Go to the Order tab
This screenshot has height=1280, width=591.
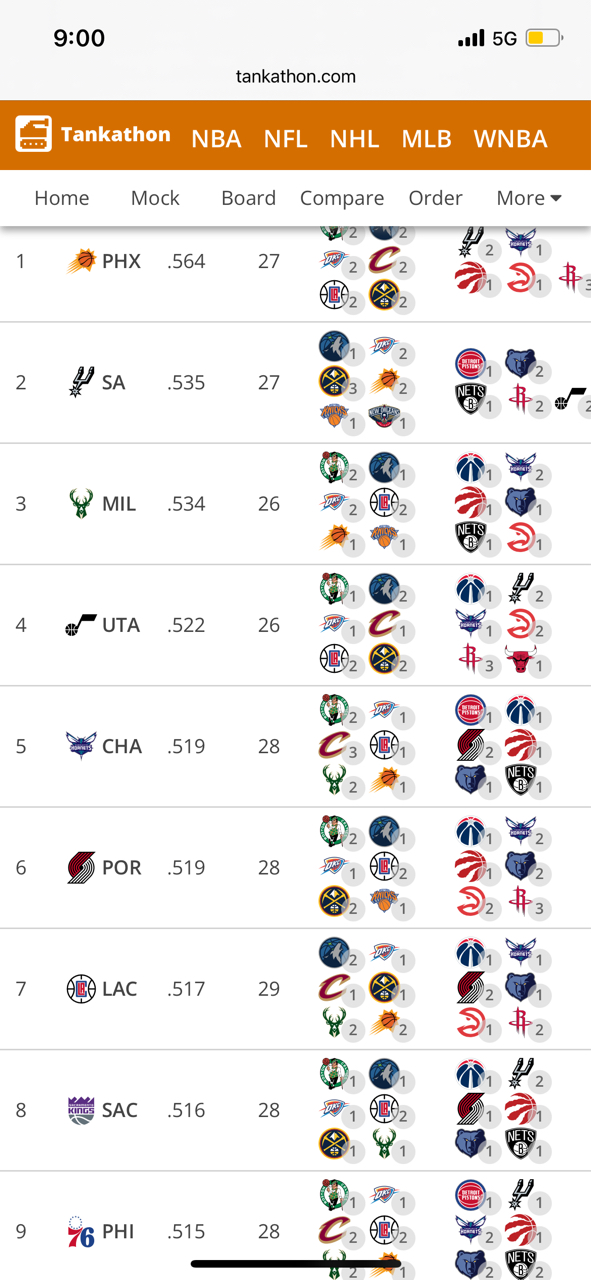point(436,198)
